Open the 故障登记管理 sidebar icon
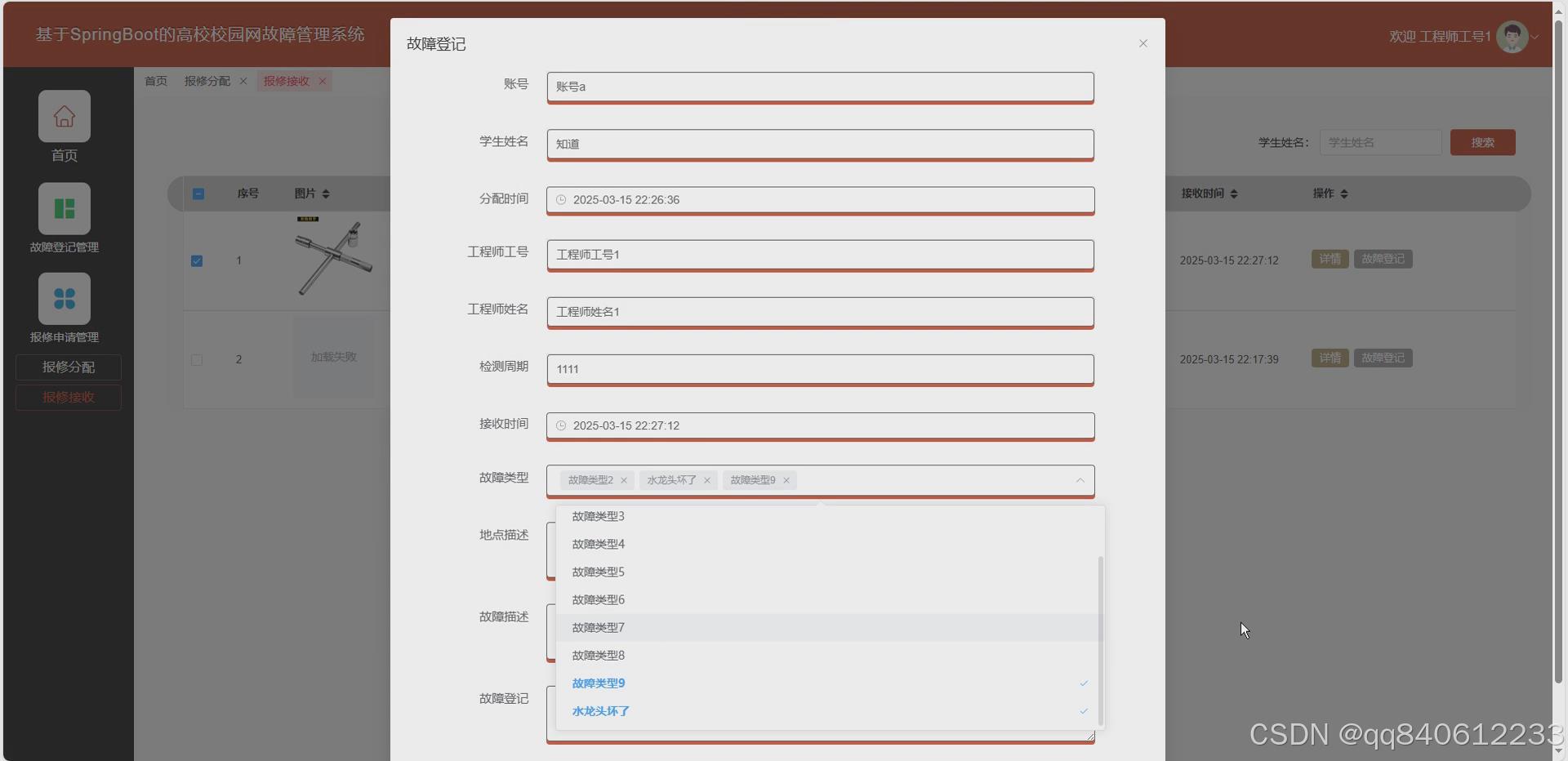Viewport: 1568px width, 761px height. pyautogui.click(x=65, y=208)
